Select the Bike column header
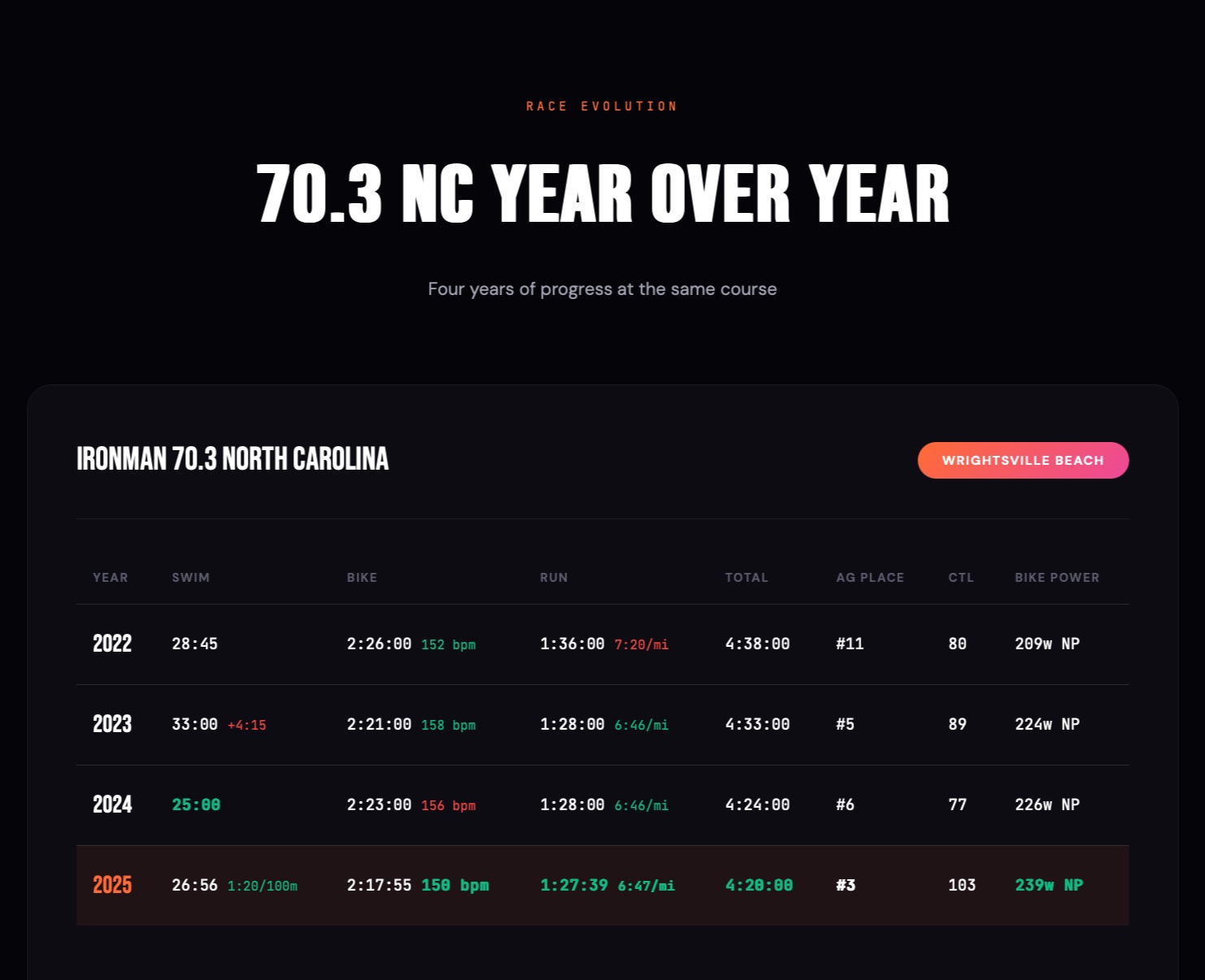 (362, 578)
